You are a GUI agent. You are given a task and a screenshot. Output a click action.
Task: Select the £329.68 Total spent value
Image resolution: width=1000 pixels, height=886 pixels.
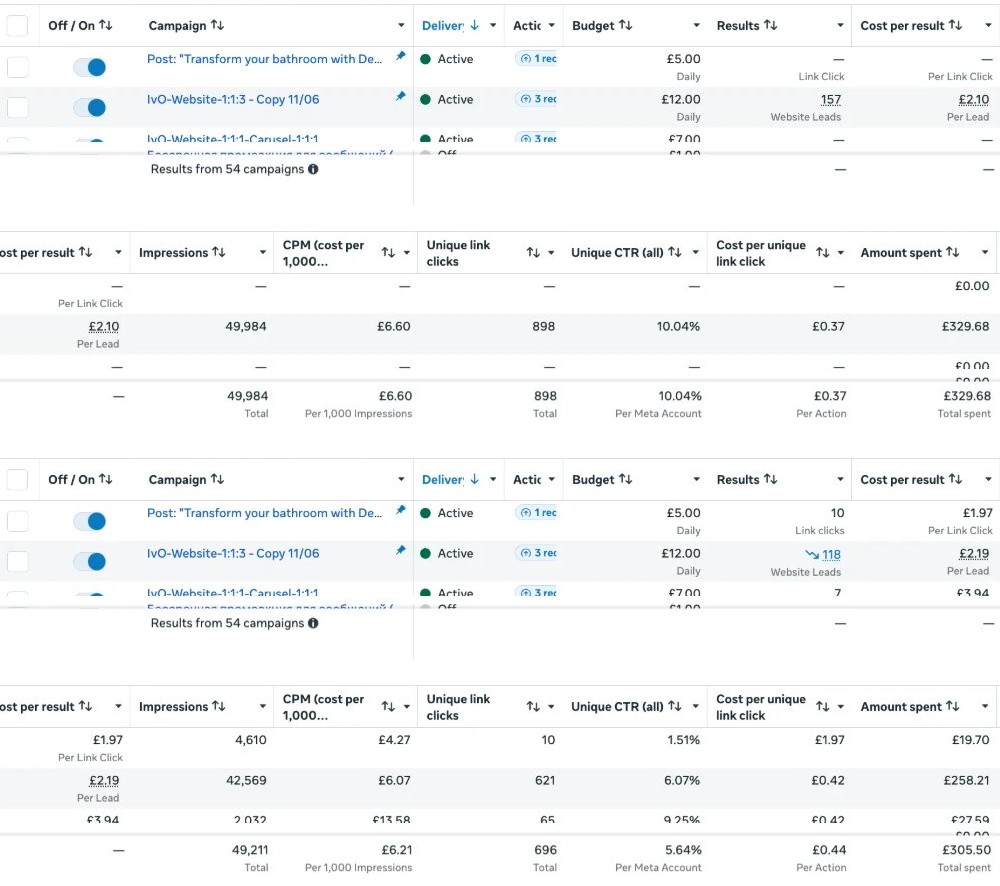pos(967,396)
